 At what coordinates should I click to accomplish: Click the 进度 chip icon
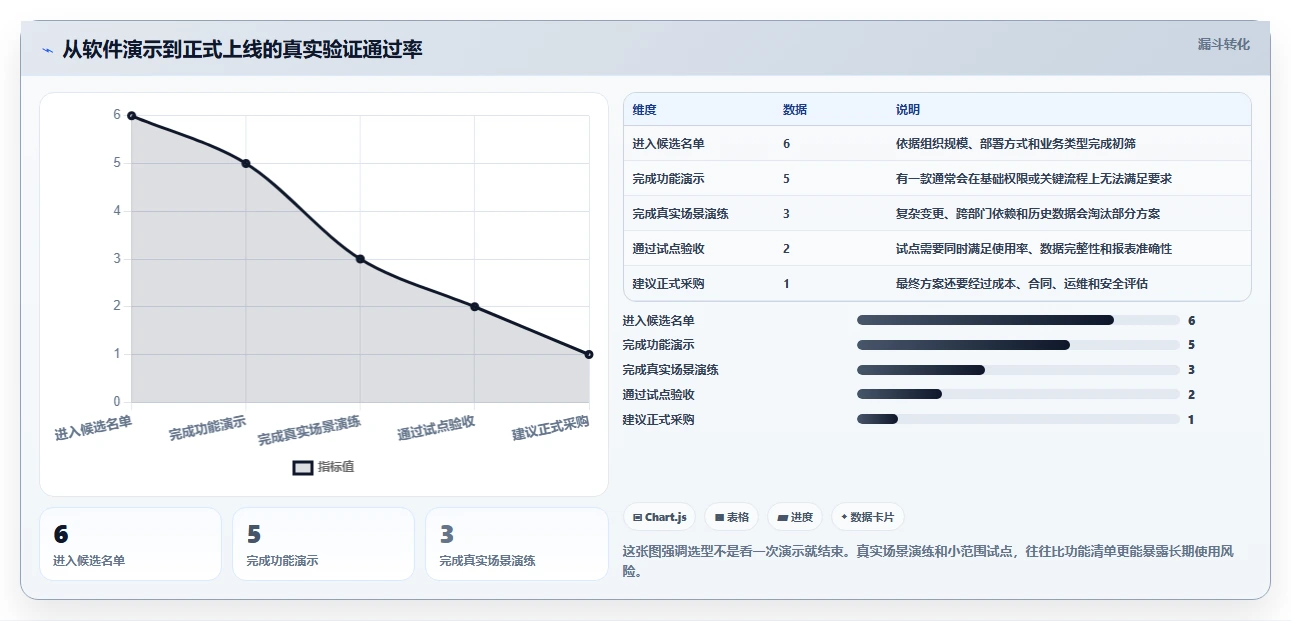[782, 518]
